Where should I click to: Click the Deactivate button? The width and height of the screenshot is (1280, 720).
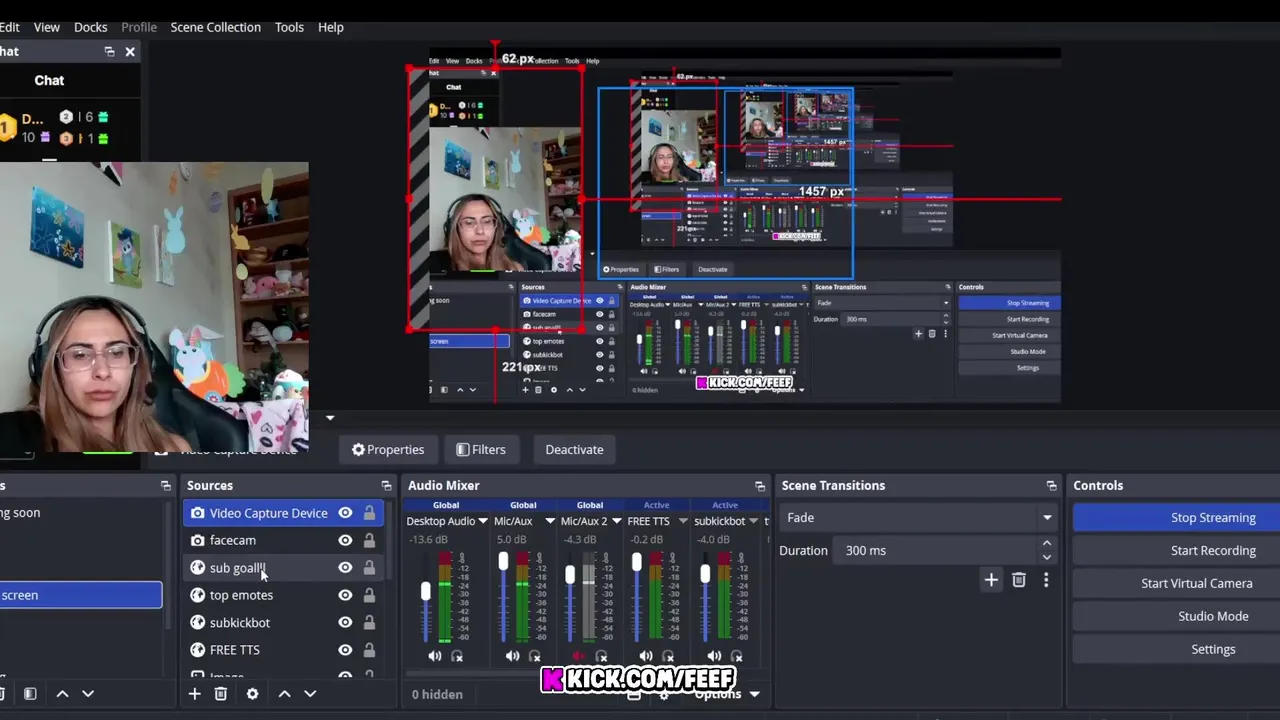[x=574, y=450]
